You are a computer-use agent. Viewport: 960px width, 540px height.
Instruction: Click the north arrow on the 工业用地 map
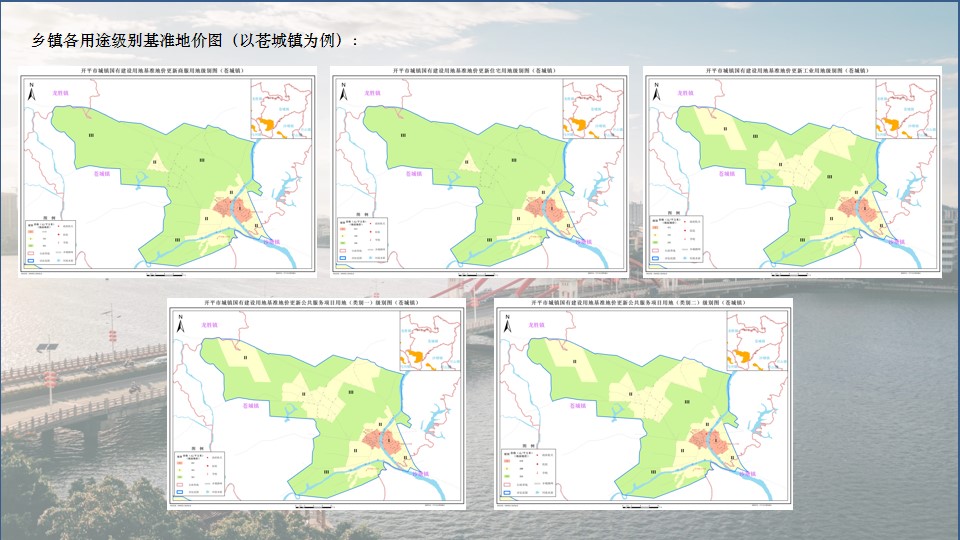657,90
